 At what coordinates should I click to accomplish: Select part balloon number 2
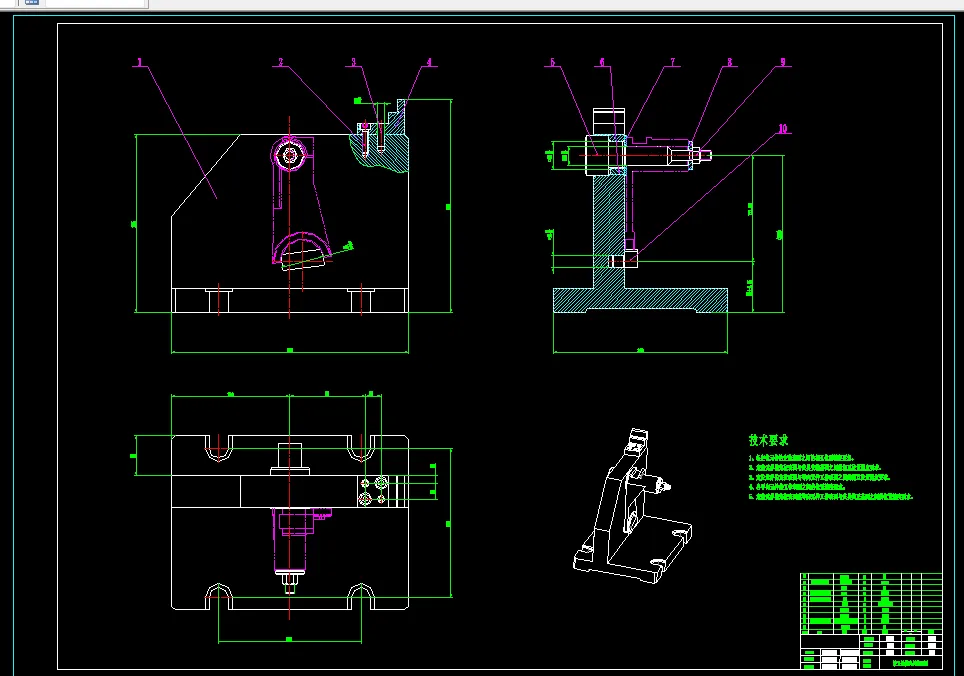pos(280,62)
